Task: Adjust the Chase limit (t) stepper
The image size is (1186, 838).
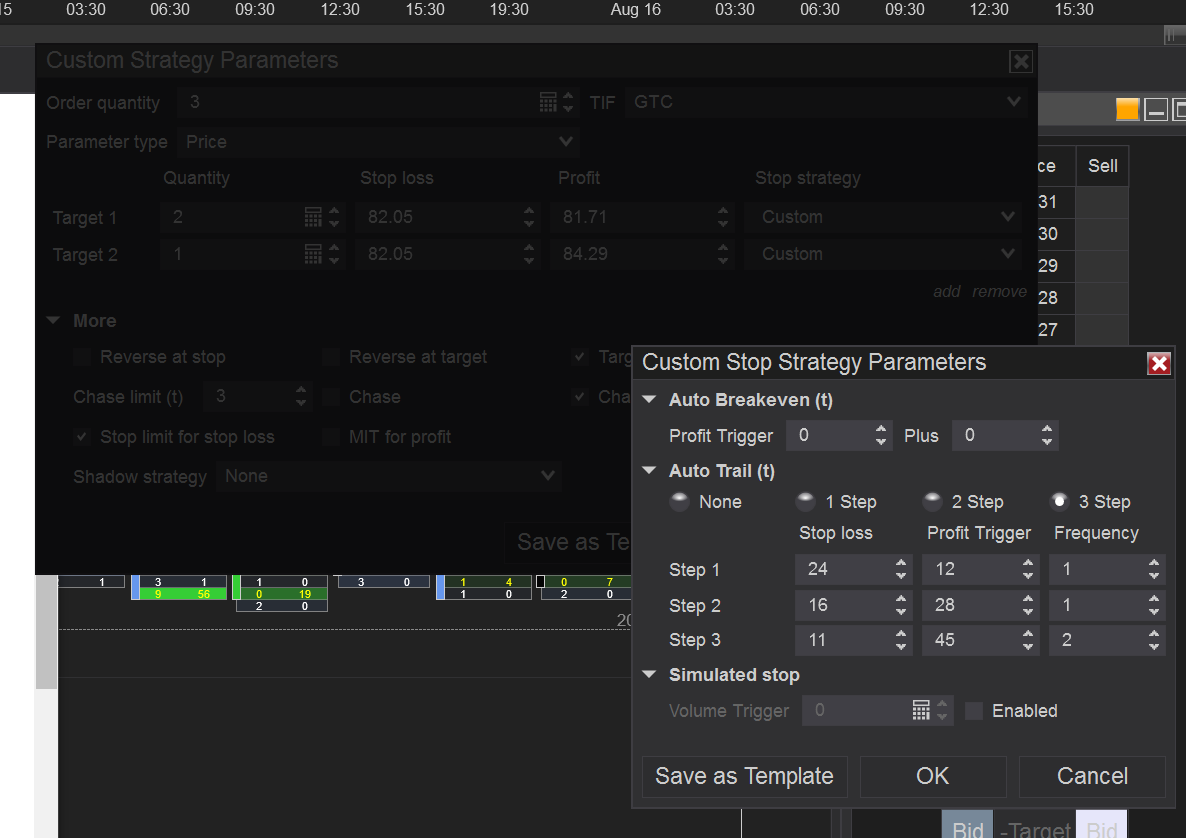Action: pos(301,396)
